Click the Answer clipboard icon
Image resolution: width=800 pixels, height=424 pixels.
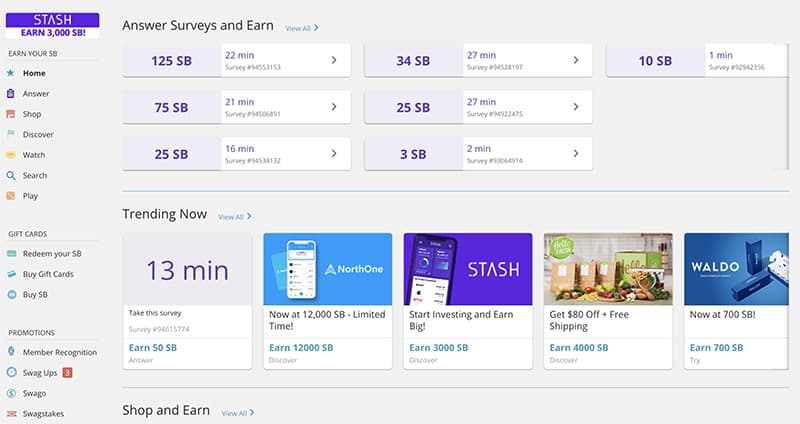10,93
